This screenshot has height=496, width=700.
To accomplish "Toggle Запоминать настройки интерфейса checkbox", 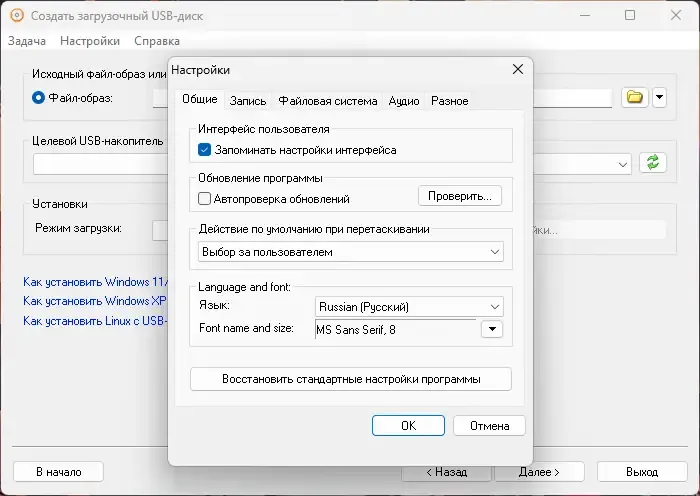I will click(204, 150).
